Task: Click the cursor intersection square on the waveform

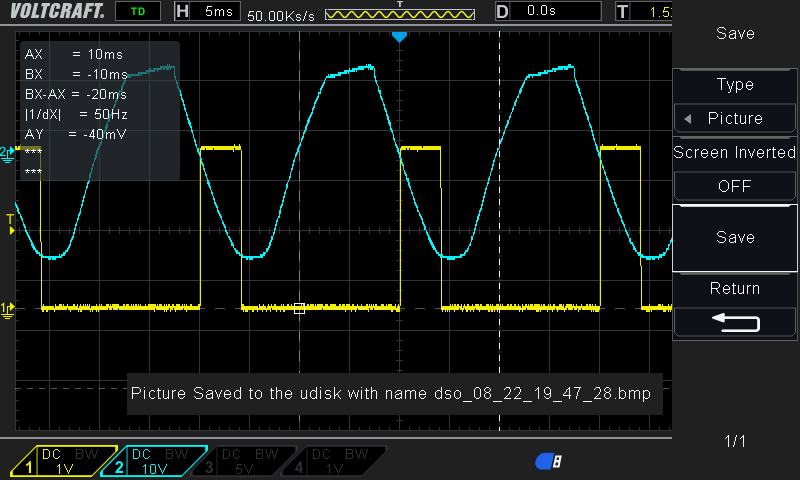Action: 299,308
